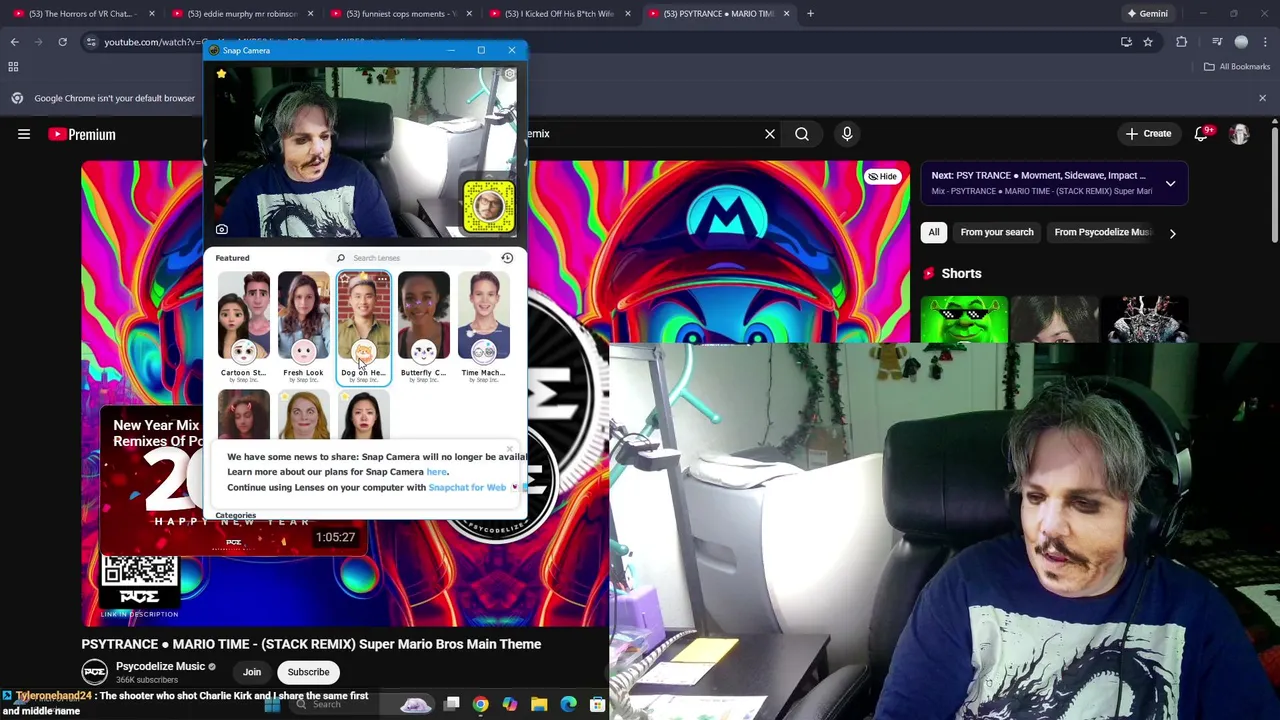Click the YouTube search magnifier button

[802, 134]
